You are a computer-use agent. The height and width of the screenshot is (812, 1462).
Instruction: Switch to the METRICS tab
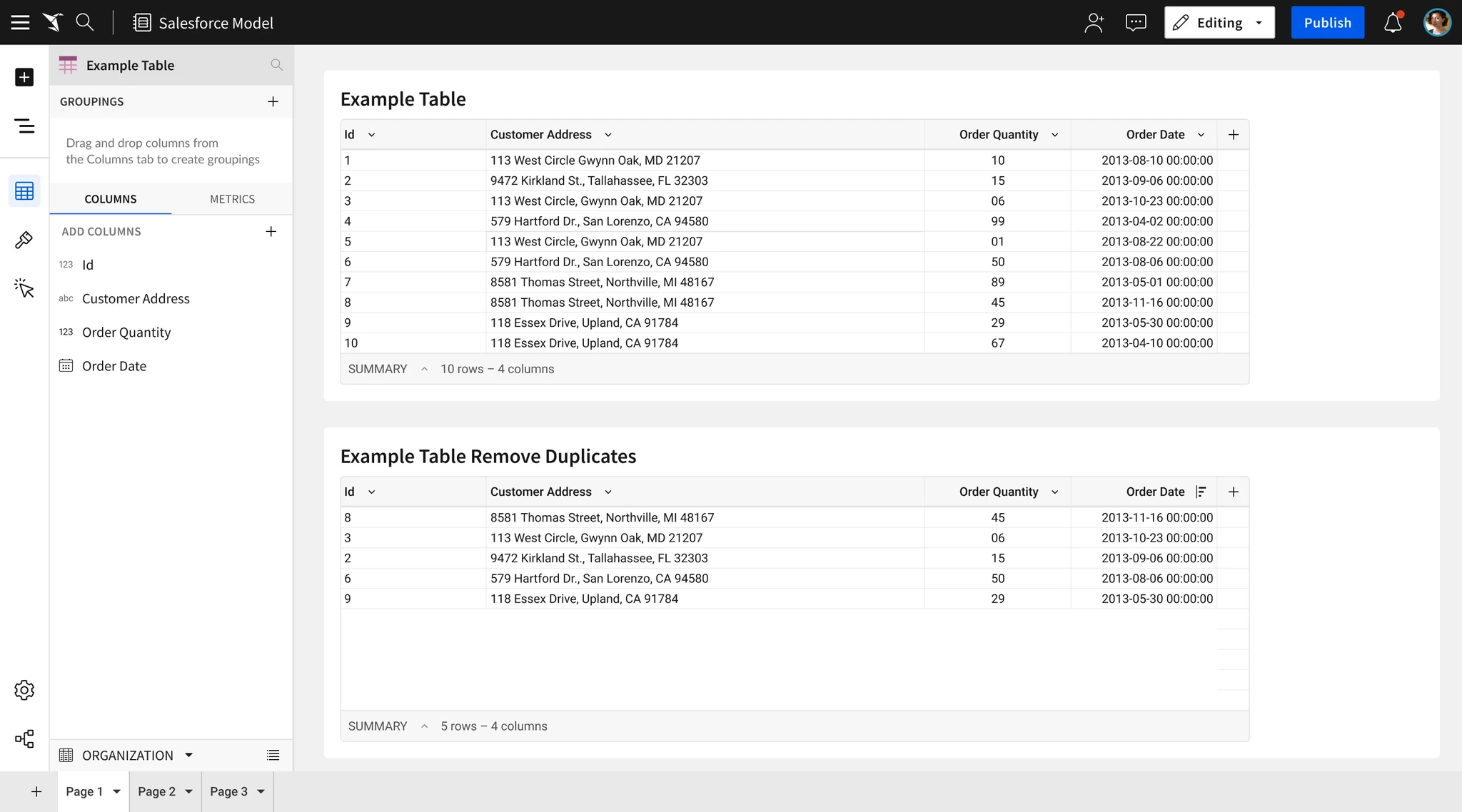[232, 199]
